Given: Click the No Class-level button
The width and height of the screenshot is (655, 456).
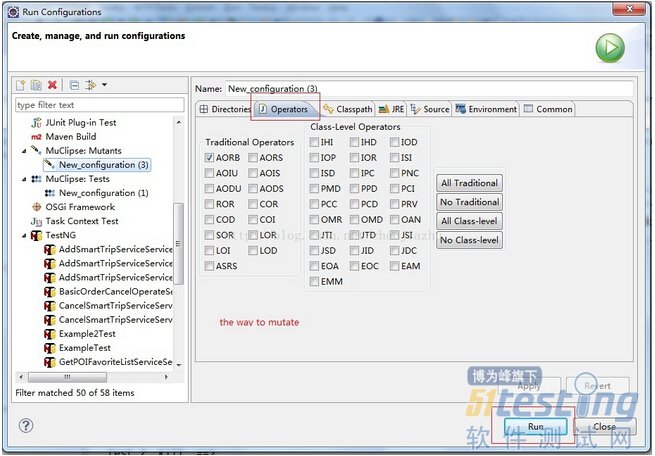Looking at the screenshot, I should [470, 241].
